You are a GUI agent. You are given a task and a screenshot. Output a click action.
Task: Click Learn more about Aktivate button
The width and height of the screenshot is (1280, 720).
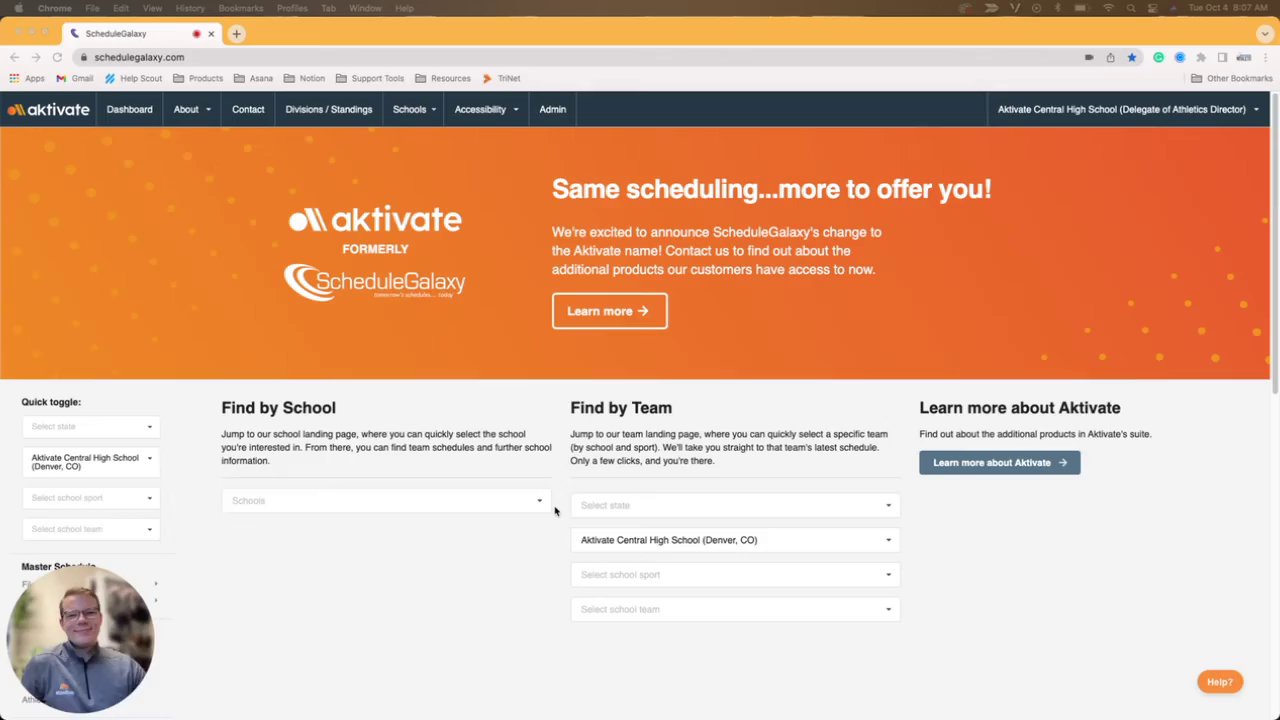click(x=1000, y=463)
